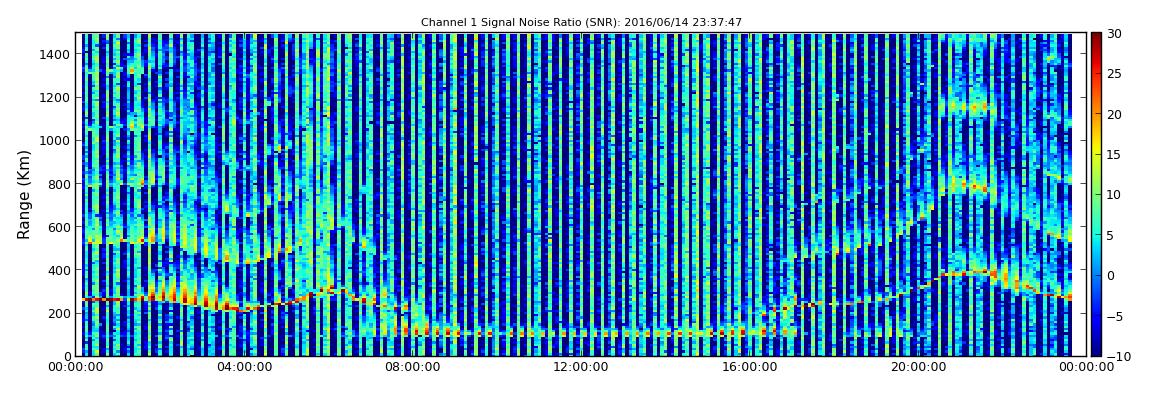1150x407 pixels.
Task: Click the 'Range (Km)' y-axis label
Action: (x=24, y=194)
